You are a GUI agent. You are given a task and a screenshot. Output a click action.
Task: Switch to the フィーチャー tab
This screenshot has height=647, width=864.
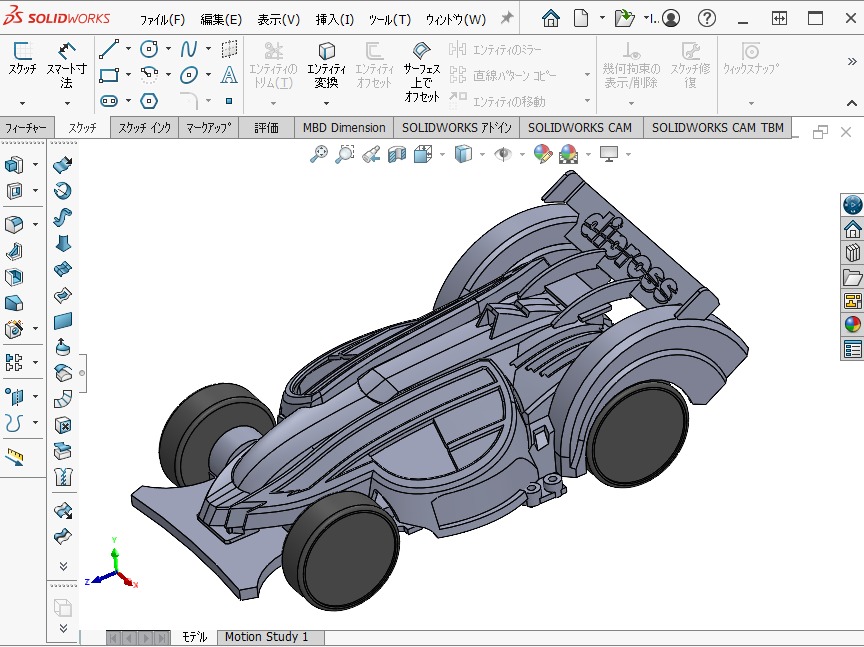tap(26, 128)
